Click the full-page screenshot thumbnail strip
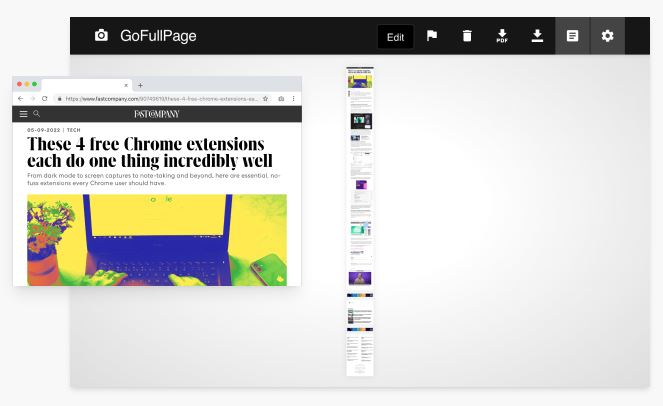The width and height of the screenshot is (663, 406). click(360, 222)
